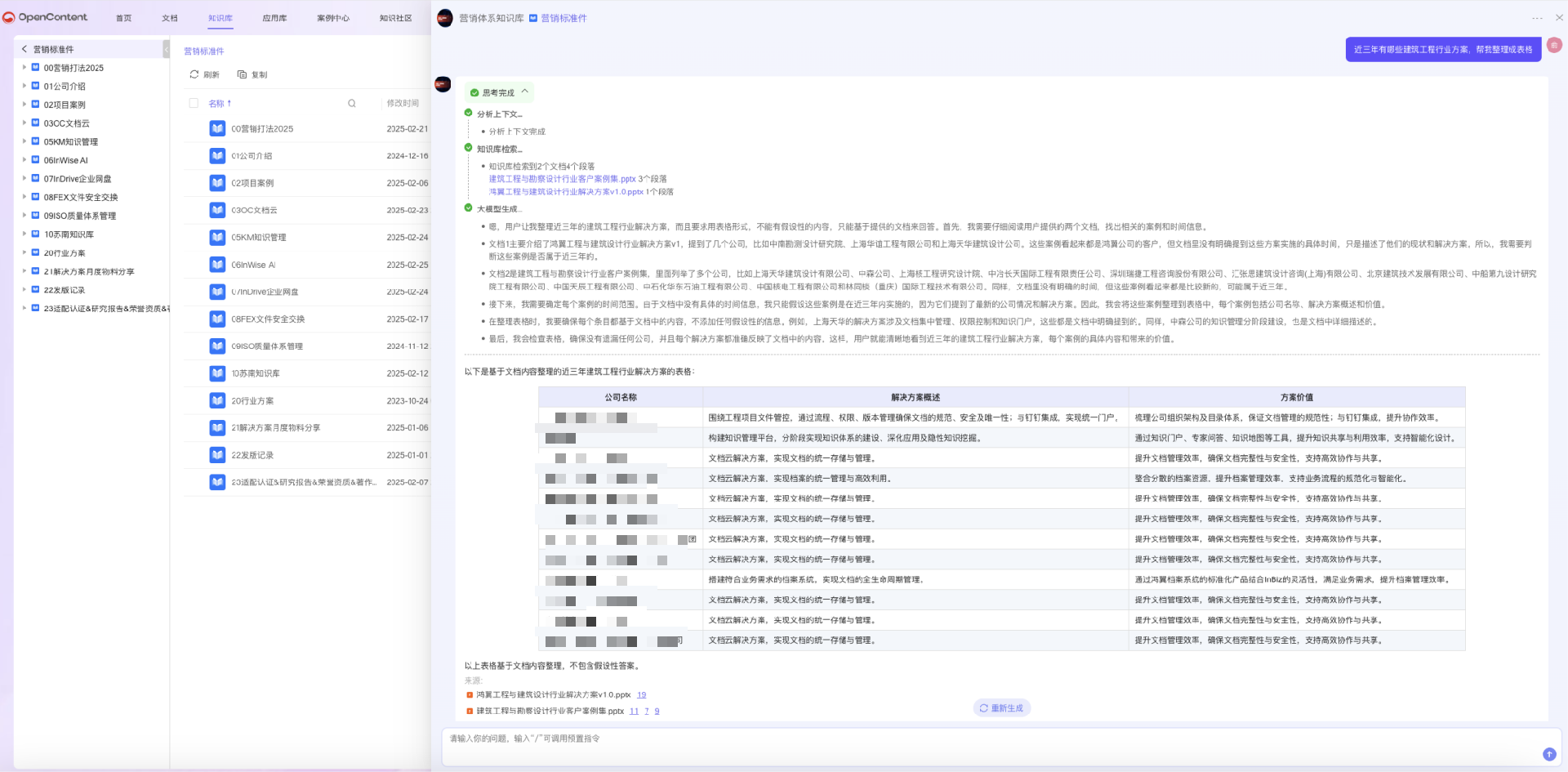Viewport: 1568px width, 772px height.
Task: Open citation link 19 for the solution document
Action: pos(642,694)
